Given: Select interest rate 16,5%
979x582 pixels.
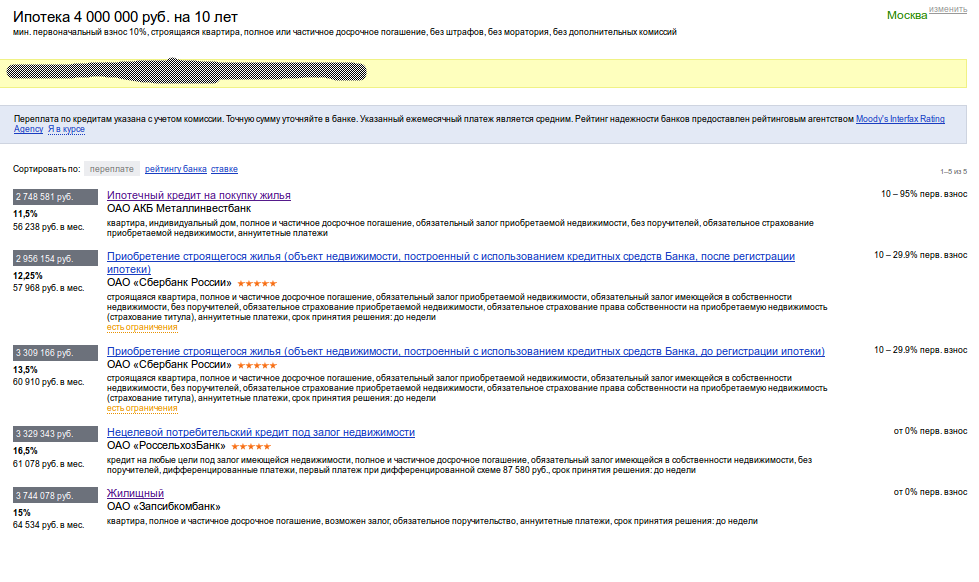Looking at the screenshot, I should click(x=25, y=451).
